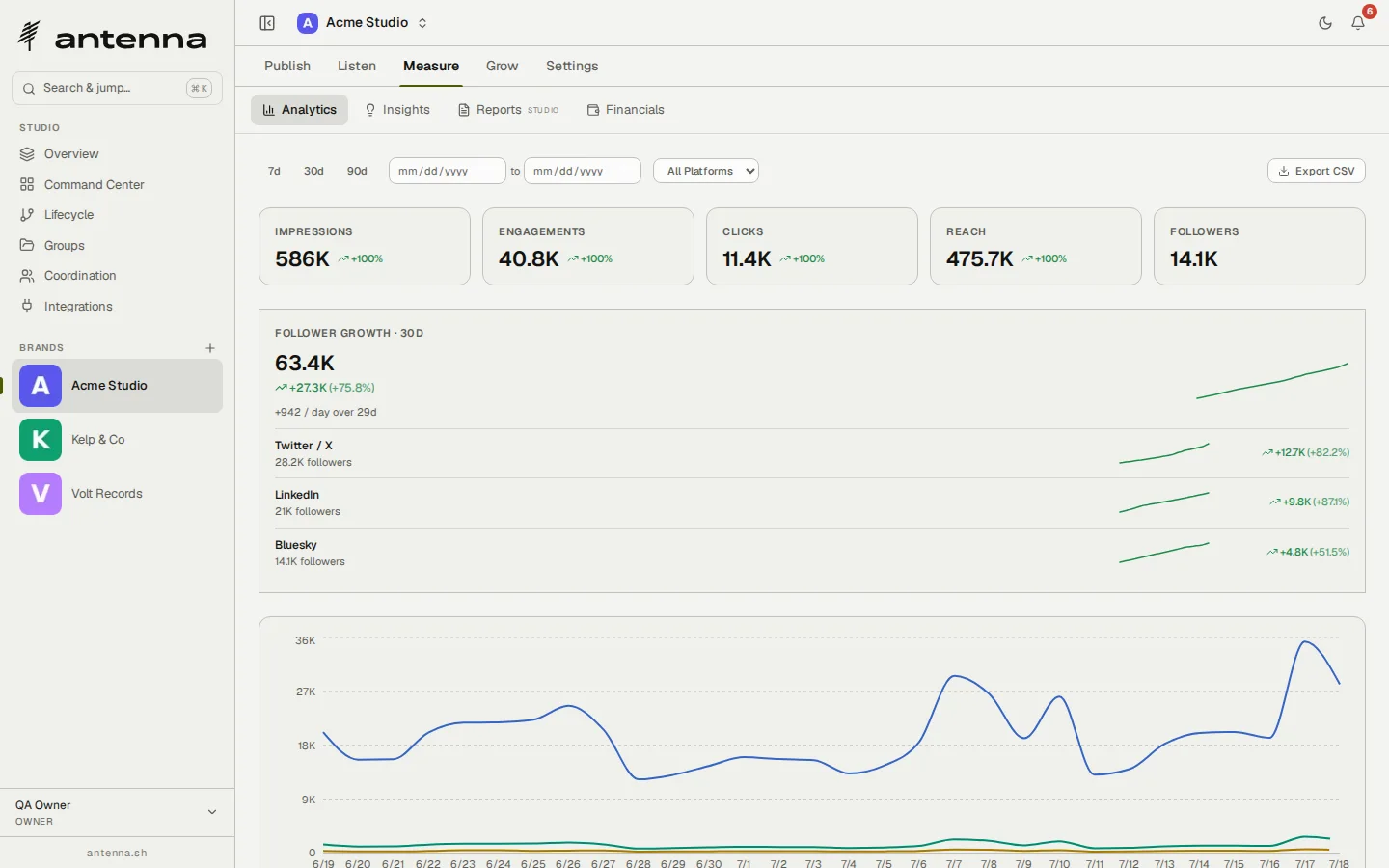The width and height of the screenshot is (1389, 868).
Task: Open Overview in the sidebar
Action: (117, 154)
